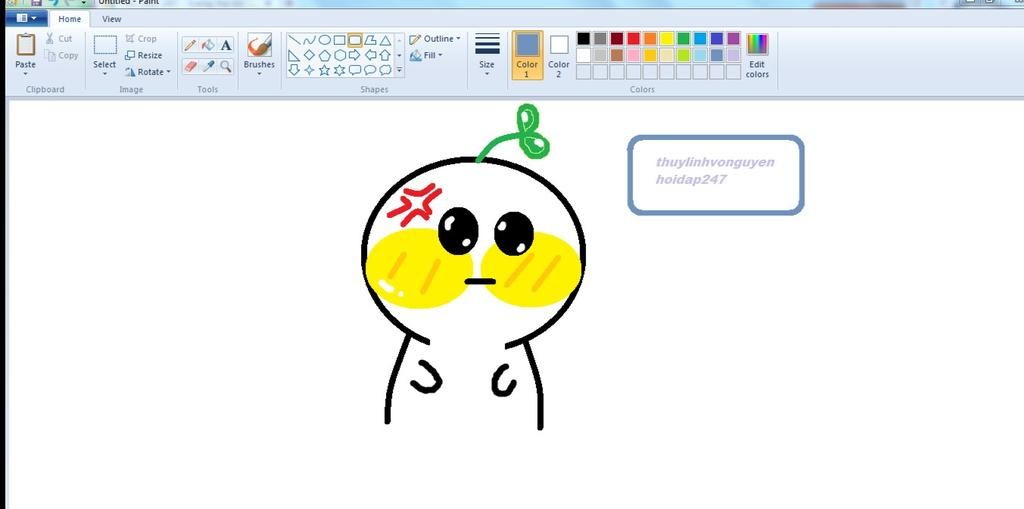
Task: Choose the Down arrow shape
Action: pyautogui.click(x=295, y=70)
